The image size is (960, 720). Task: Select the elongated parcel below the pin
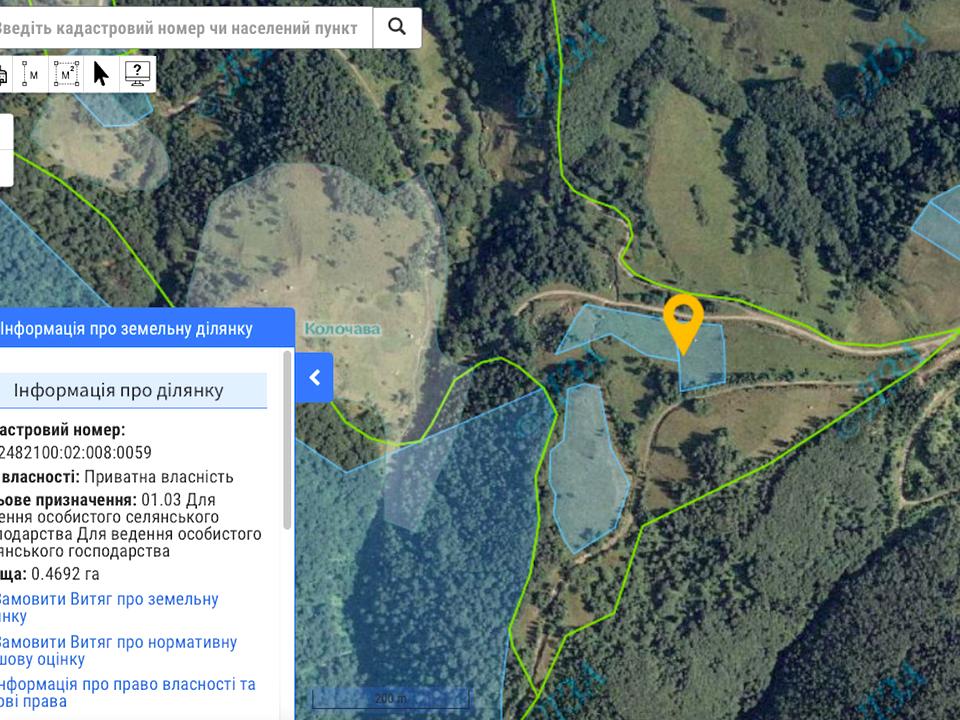(589, 470)
